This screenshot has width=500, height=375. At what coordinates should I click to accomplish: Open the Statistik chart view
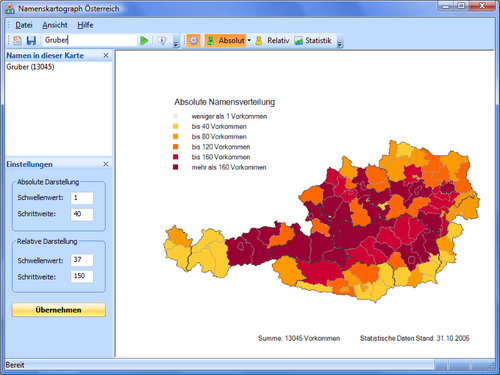[313, 41]
